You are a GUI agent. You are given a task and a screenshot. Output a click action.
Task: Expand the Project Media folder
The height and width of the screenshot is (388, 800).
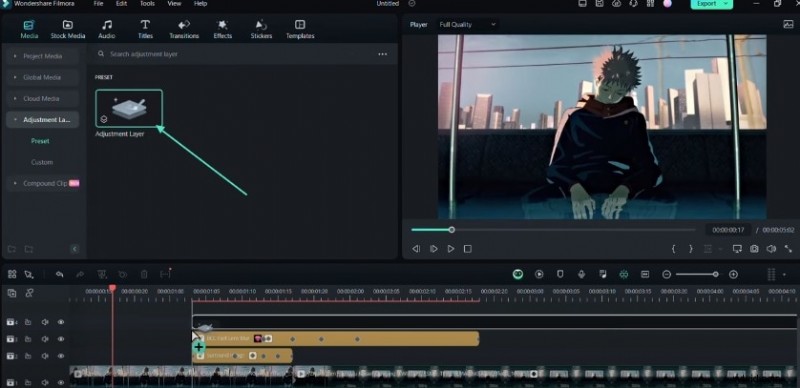tap(43, 56)
